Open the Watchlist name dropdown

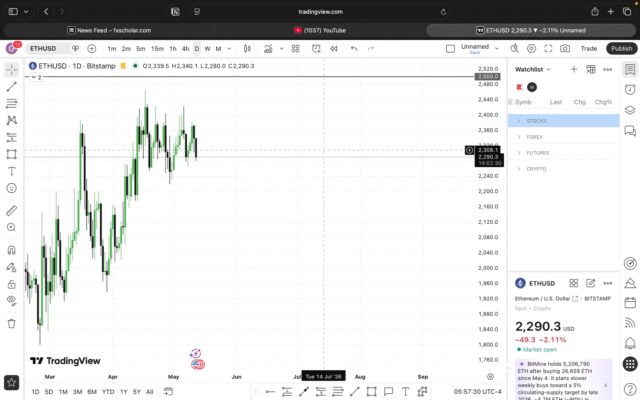pos(533,69)
